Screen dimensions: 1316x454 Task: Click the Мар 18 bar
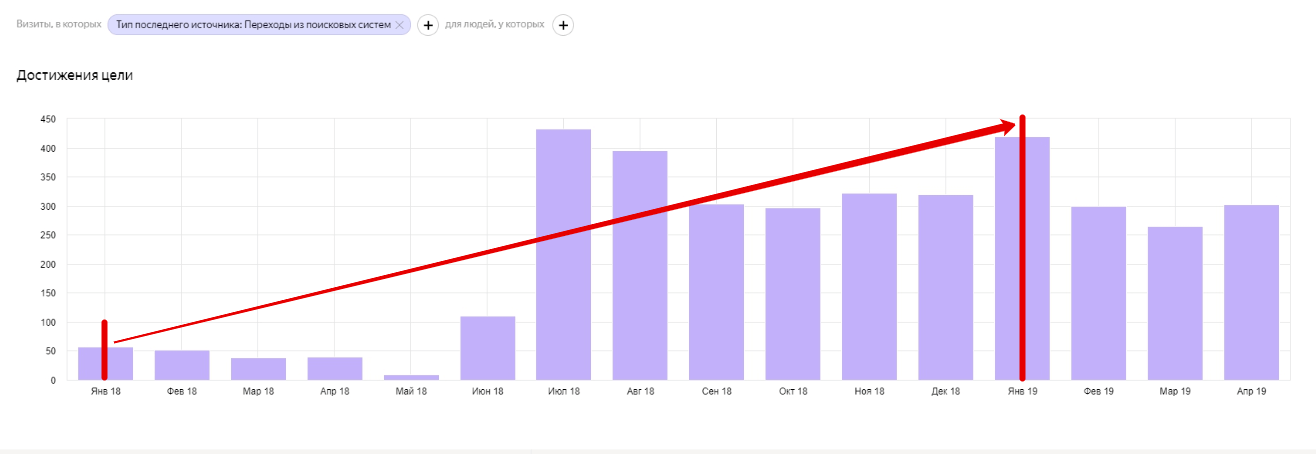tap(258, 369)
